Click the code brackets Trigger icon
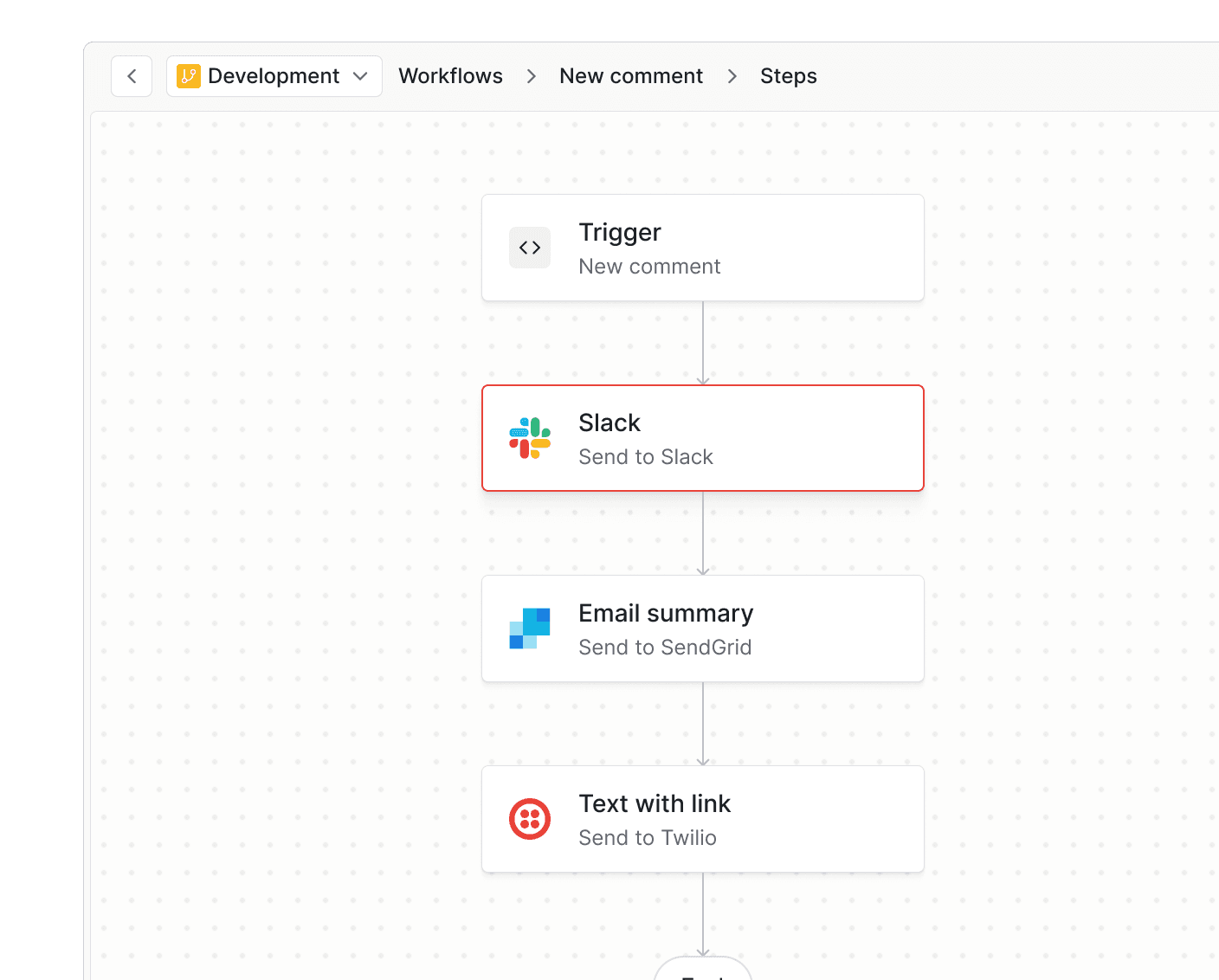Viewport: 1219px width, 980px height. [x=529, y=248]
